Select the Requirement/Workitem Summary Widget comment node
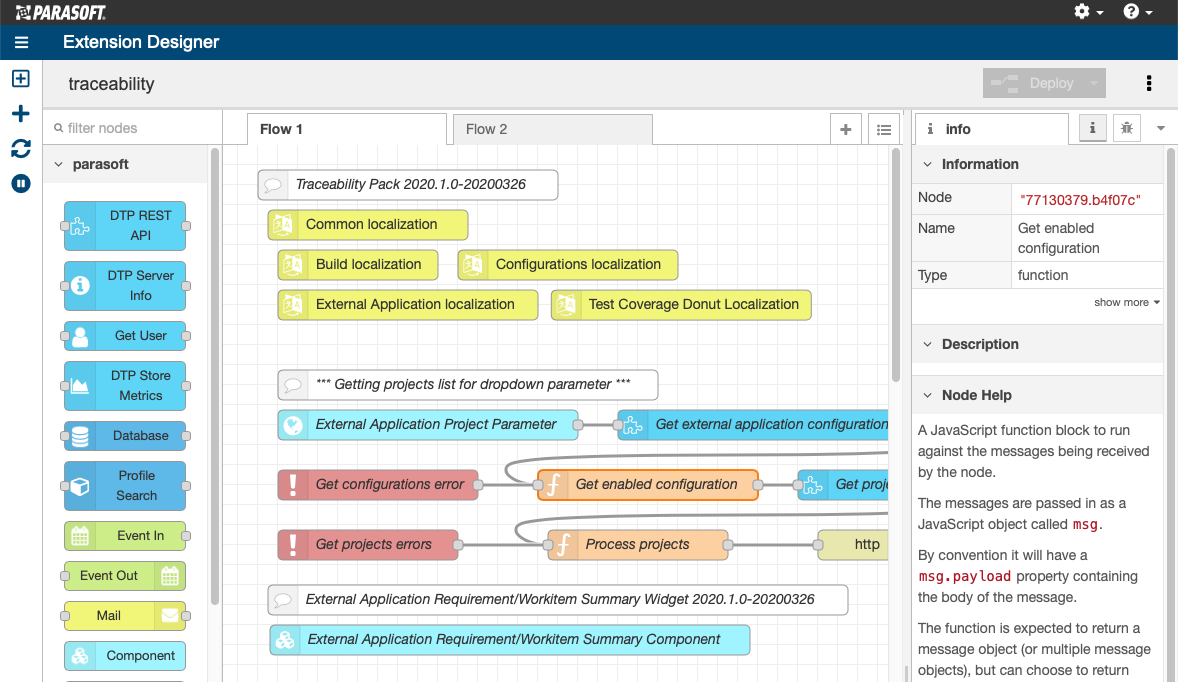The width and height of the screenshot is (1178, 682). pyautogui.click(x=558, y=600)
